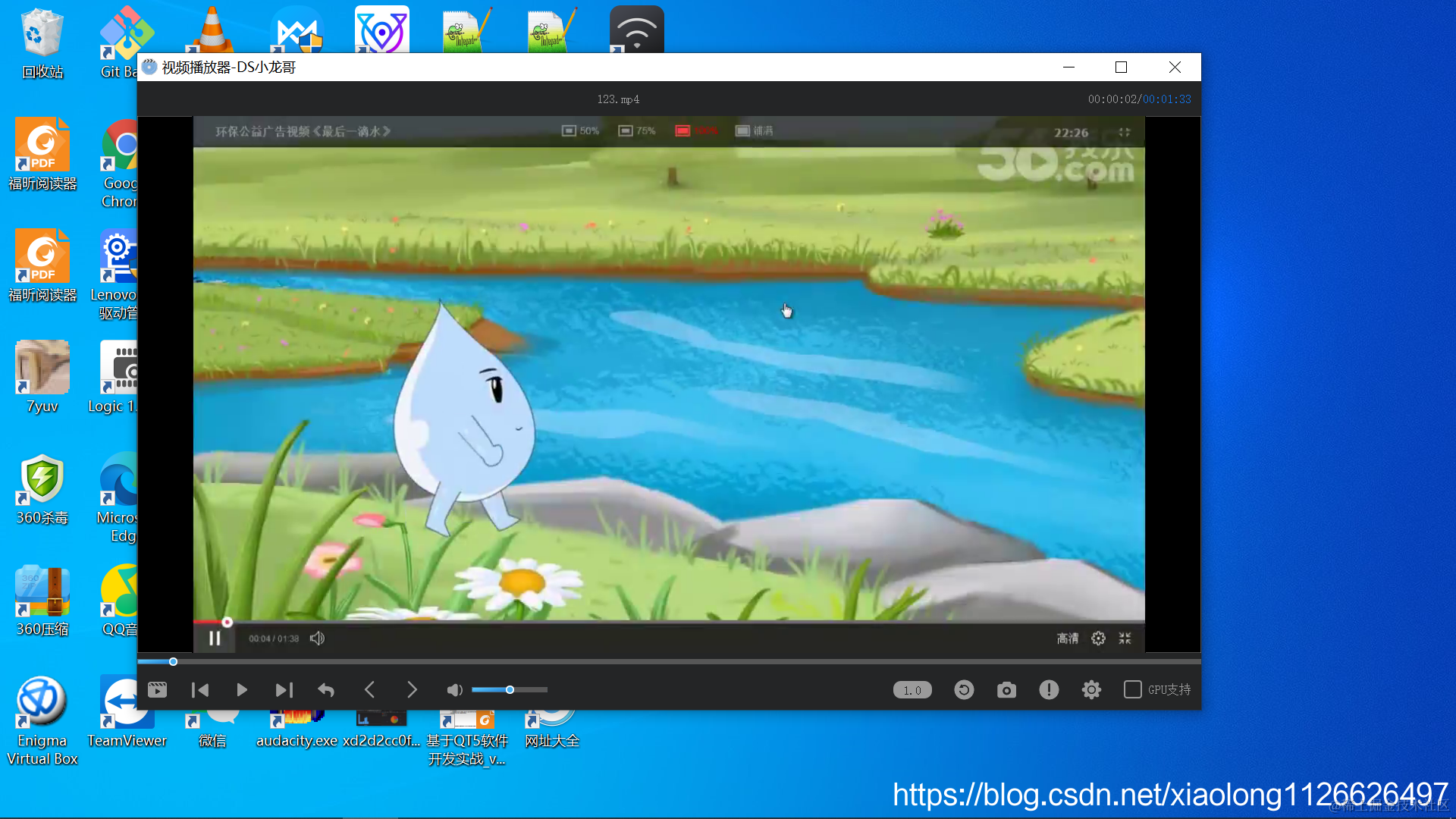This screenshot has width=1456, height=819.
Task: Mute the player volume speaker icon
Action: (x=454, y=689)
